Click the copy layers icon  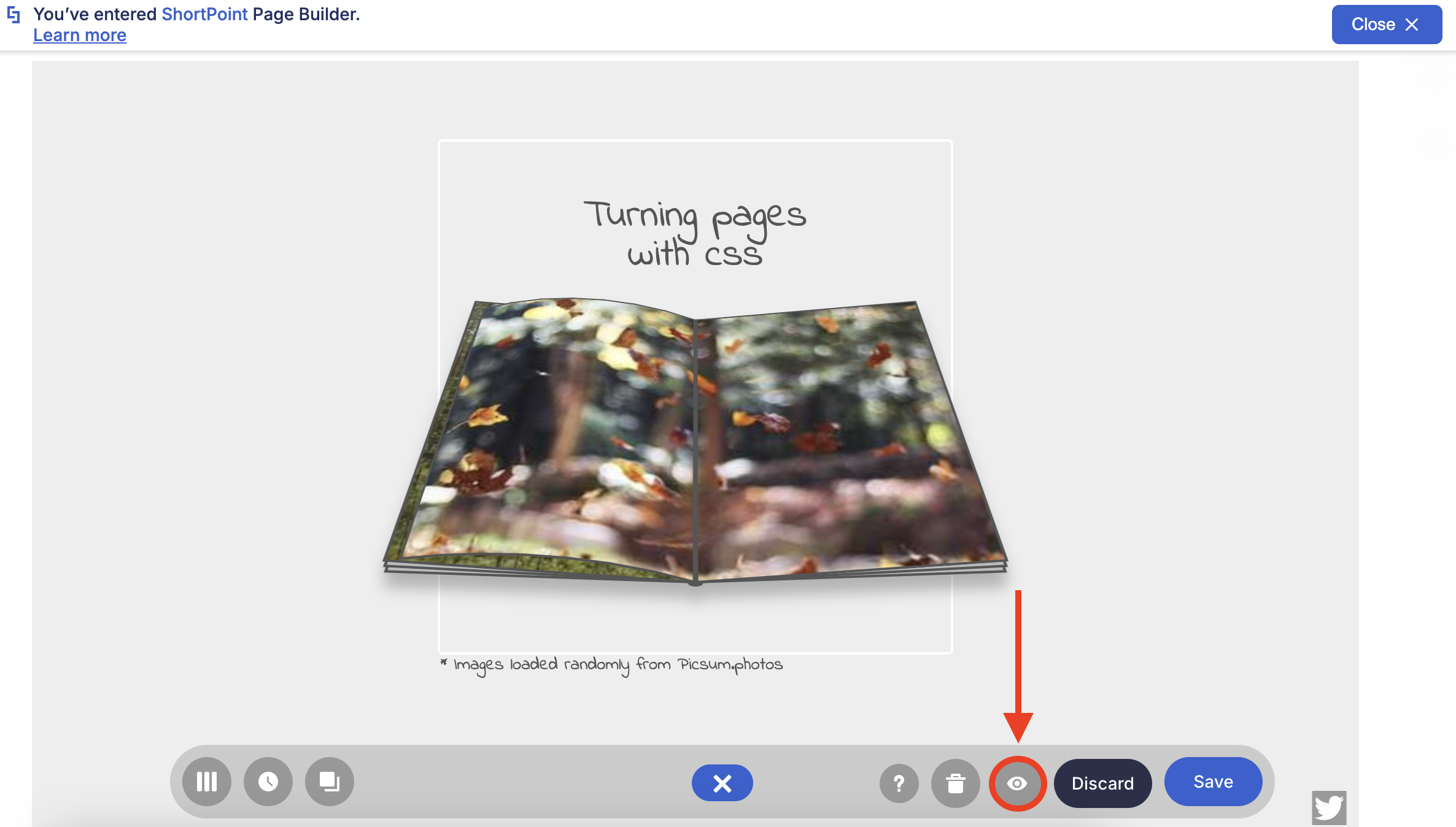point(330,782)
